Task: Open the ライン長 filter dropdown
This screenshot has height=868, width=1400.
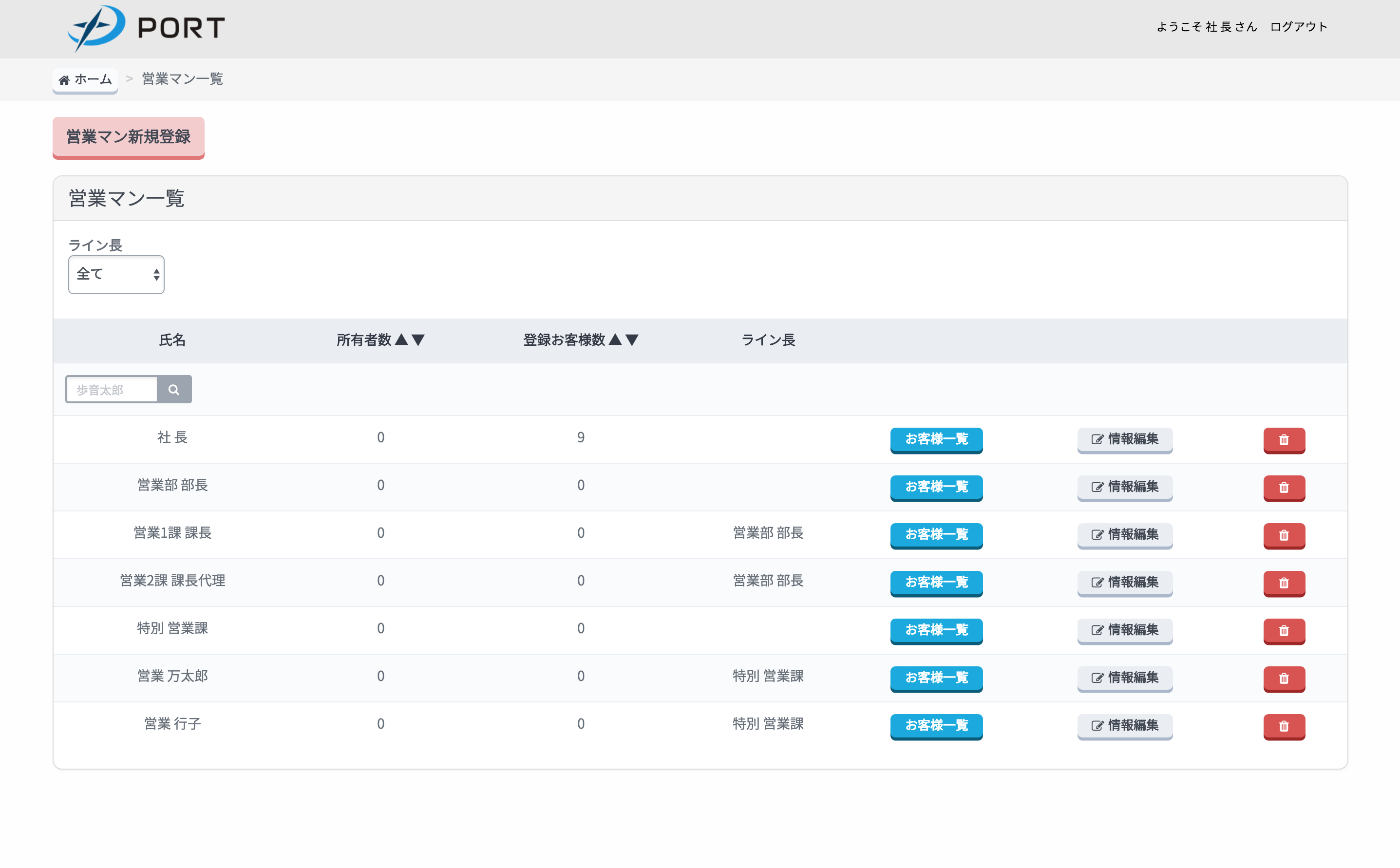Action: coord(116,274)
